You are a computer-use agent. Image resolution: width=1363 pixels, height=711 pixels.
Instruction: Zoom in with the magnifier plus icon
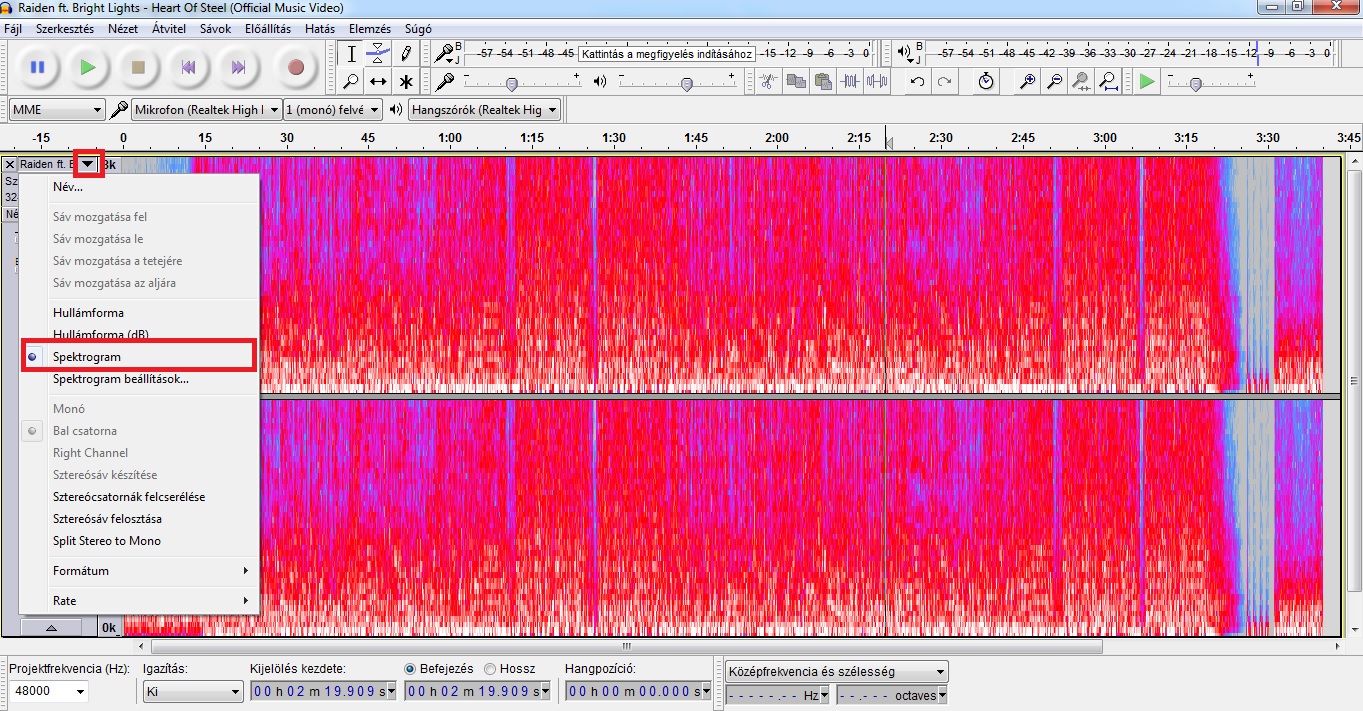1027,82
